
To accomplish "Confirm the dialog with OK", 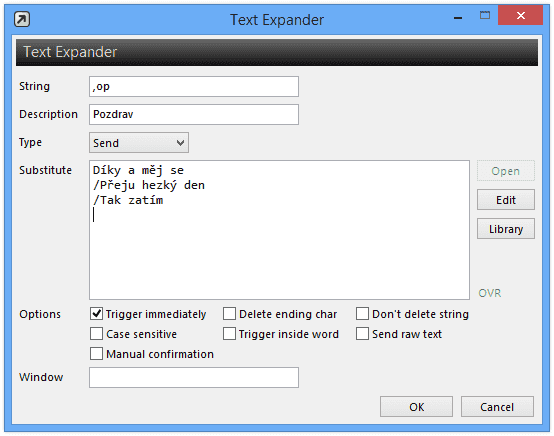I will 416,407.
